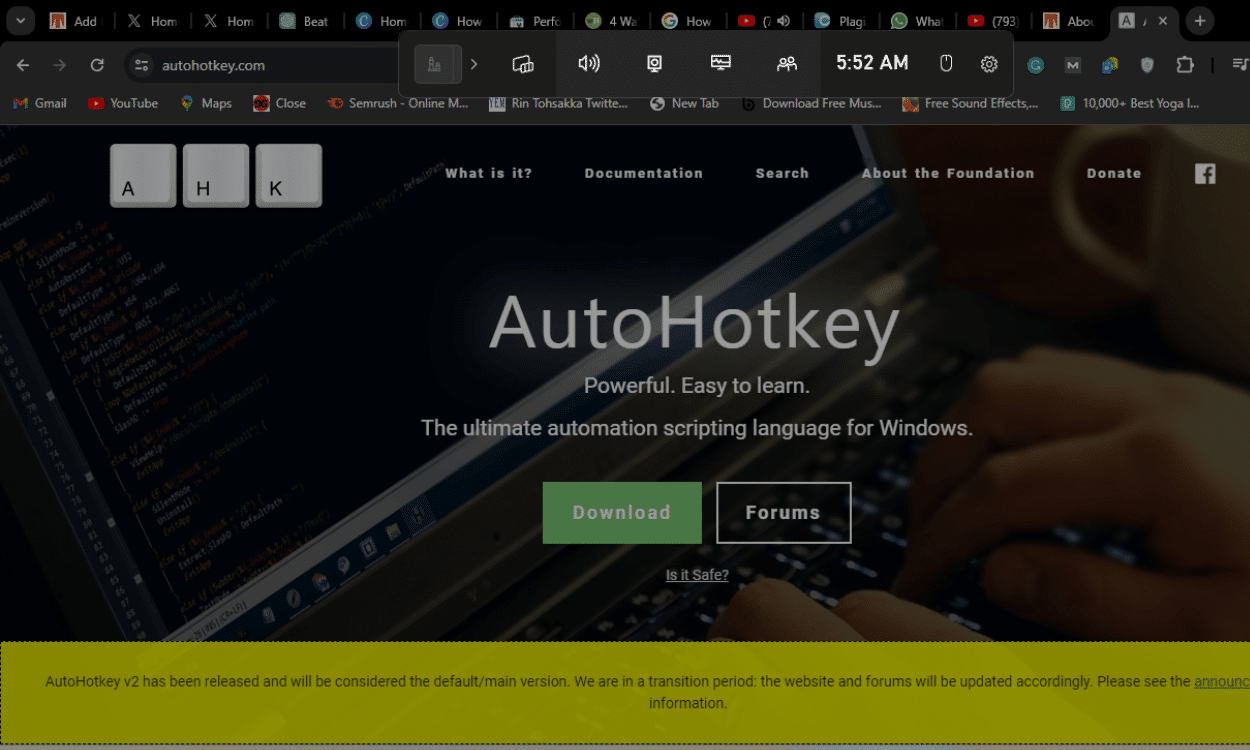Expand the Chrome tab search dropdown

[x=20, y=21]
